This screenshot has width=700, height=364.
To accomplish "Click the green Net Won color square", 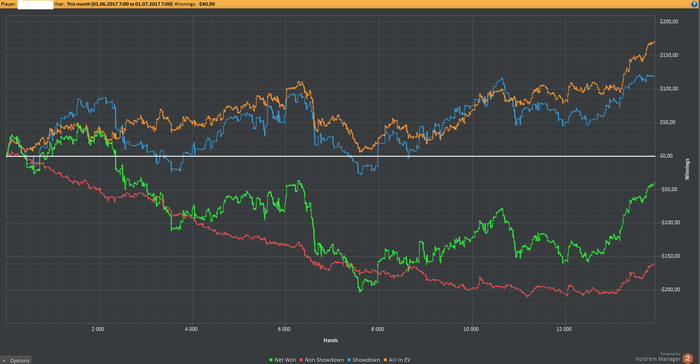I will pos(271,360).
